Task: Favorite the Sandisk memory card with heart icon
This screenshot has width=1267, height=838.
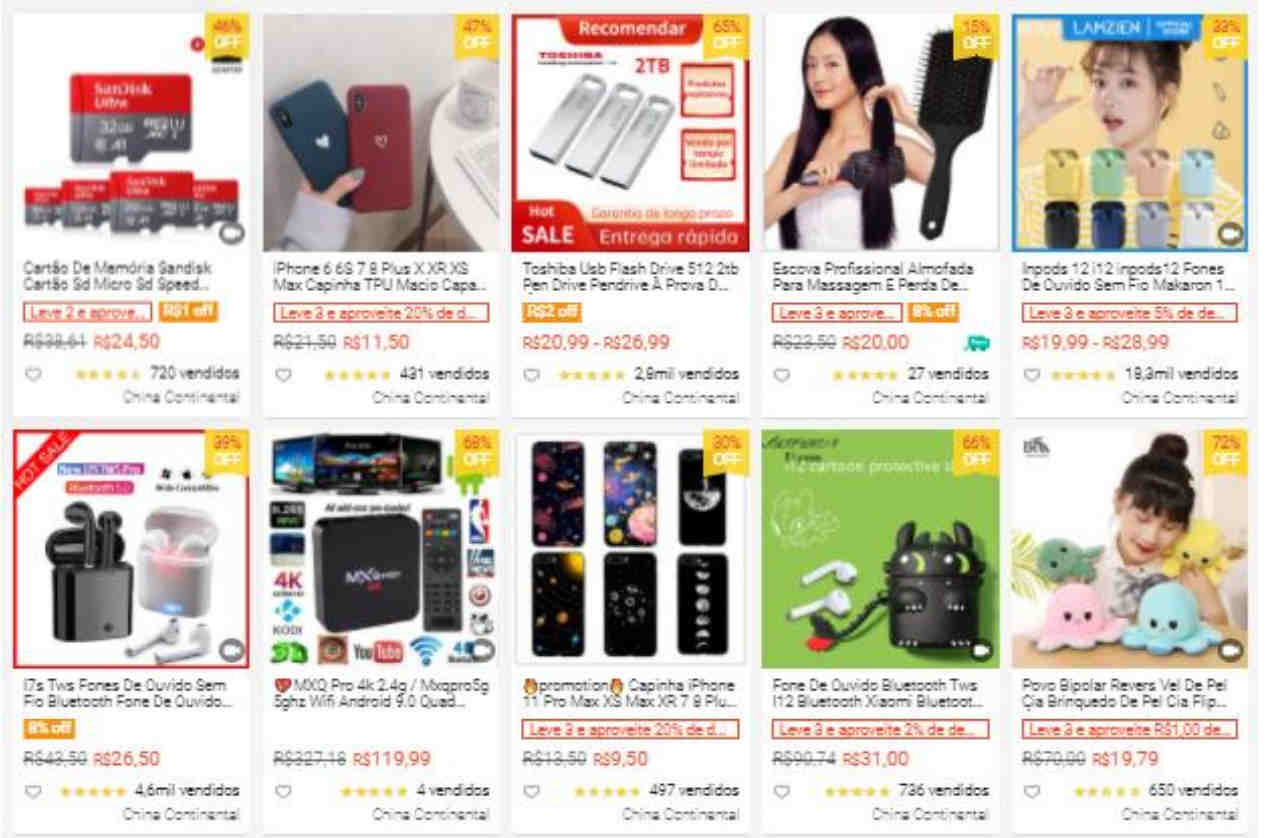Action: [33, 375]
